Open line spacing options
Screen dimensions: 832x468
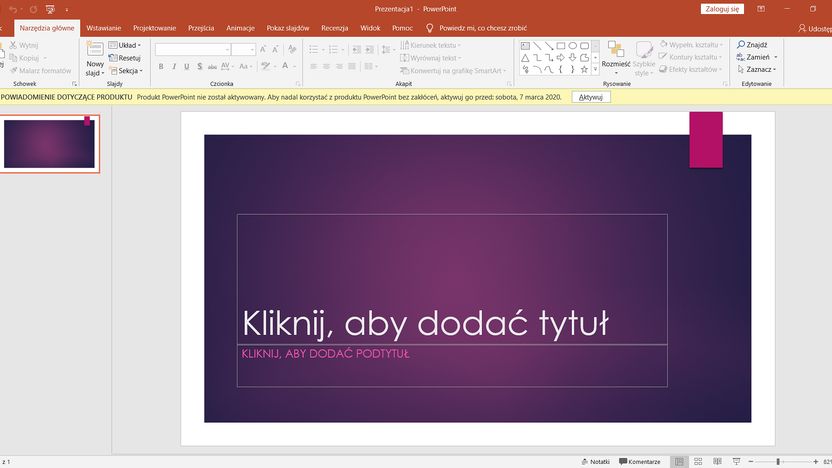click(387, 49)
